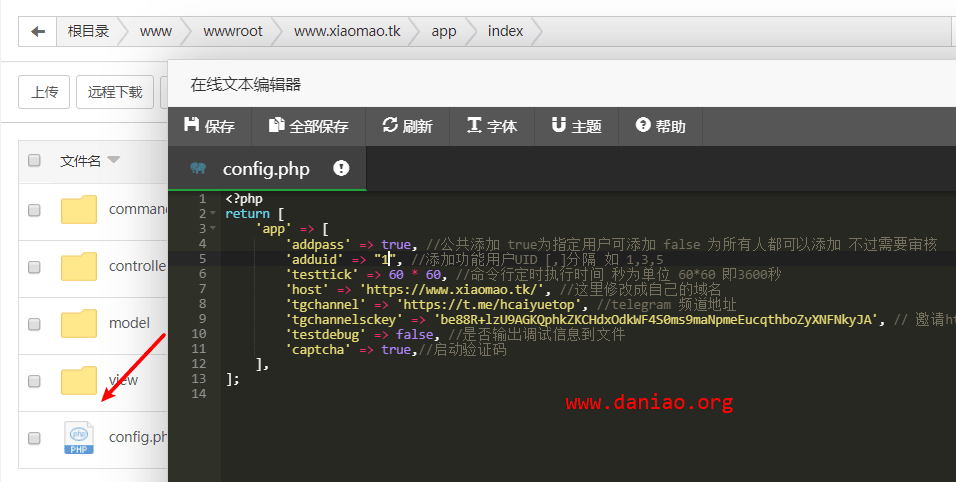Go to 根目录 in breadcrumb

pos(88,31)
